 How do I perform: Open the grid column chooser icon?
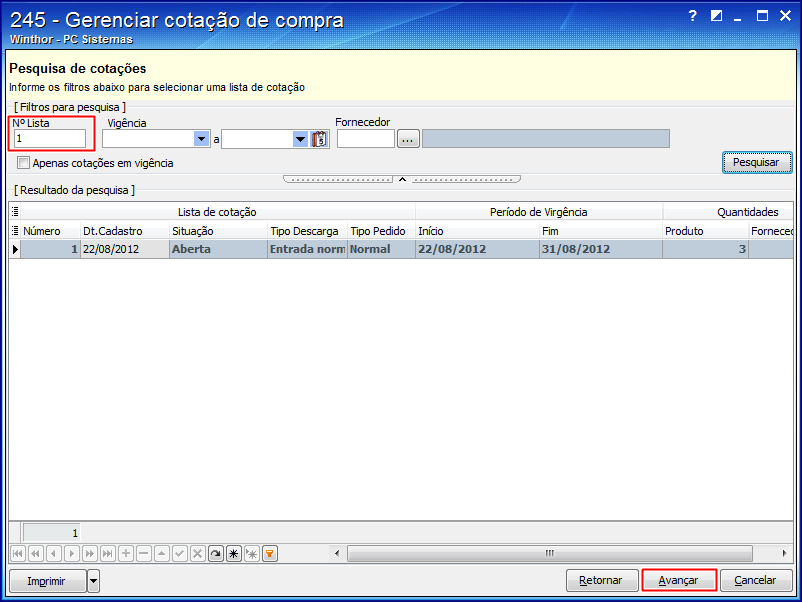point(15,231)
